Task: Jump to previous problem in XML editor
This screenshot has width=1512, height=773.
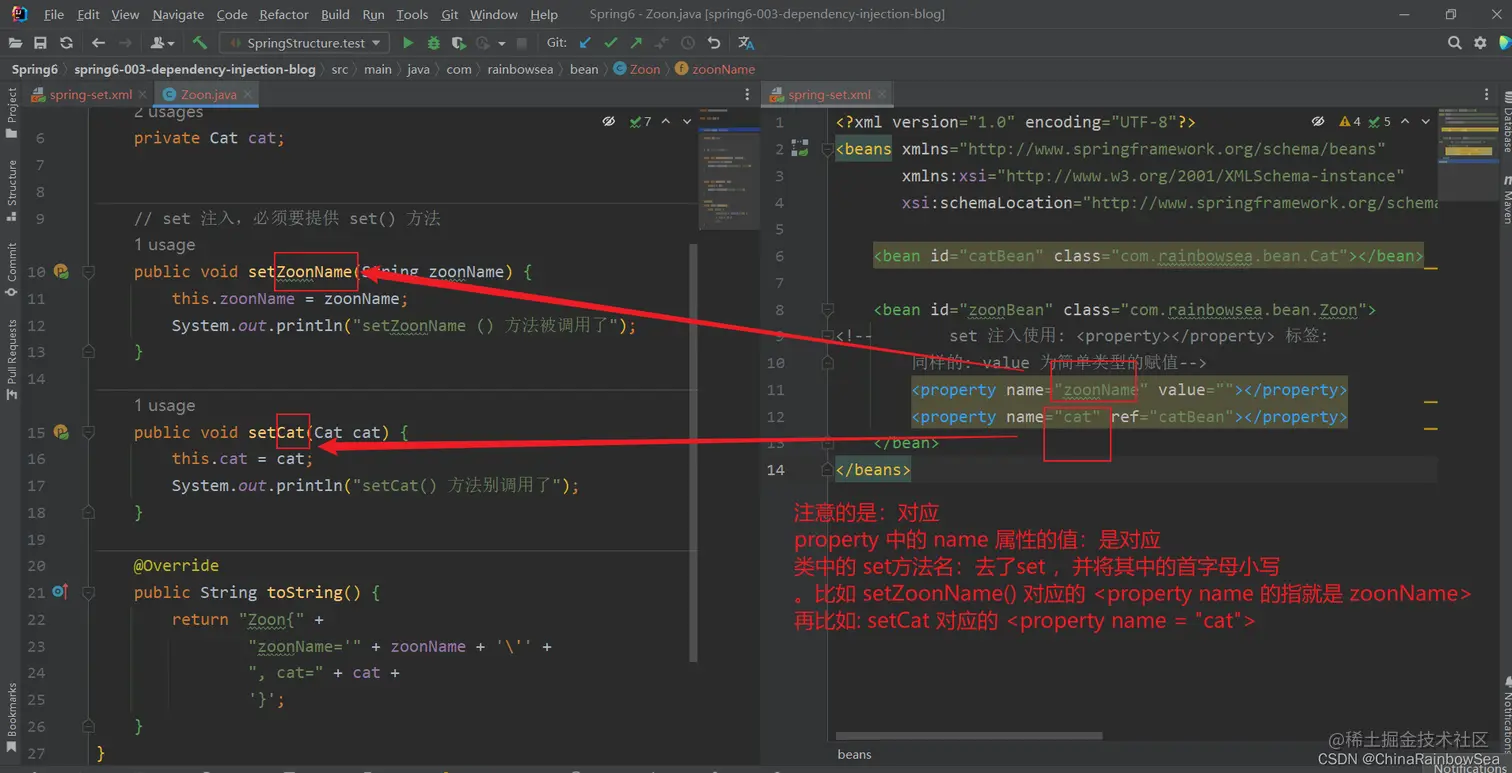Action: tap(1405, 121)
